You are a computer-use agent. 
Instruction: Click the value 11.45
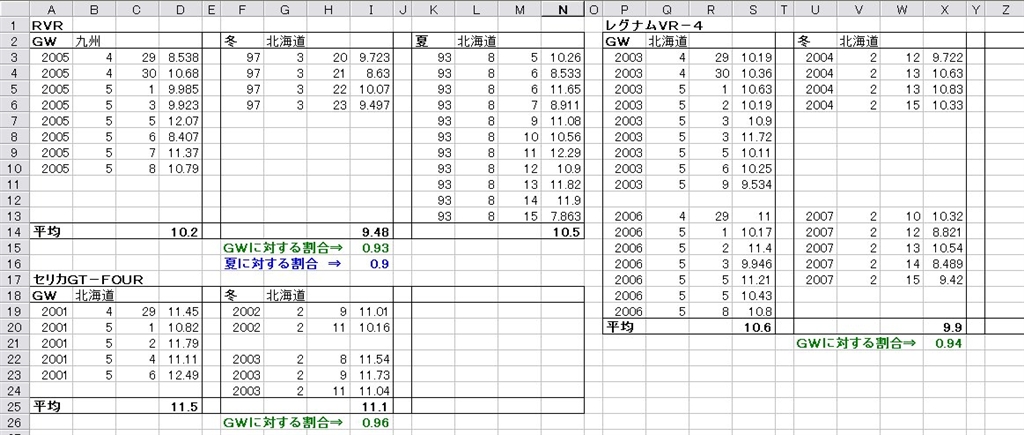[x=185, y=311]
